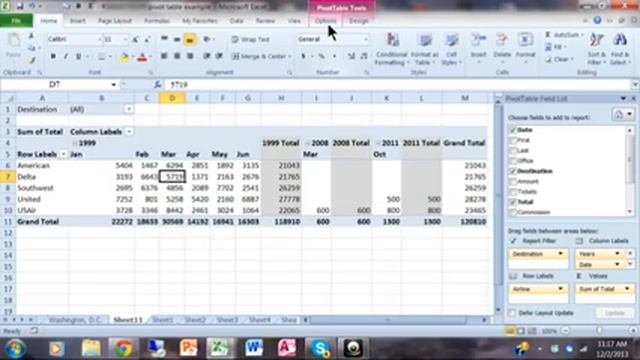Open the Sum of Total field dropdown in Values
640x360 pixels.
point(627,289)
